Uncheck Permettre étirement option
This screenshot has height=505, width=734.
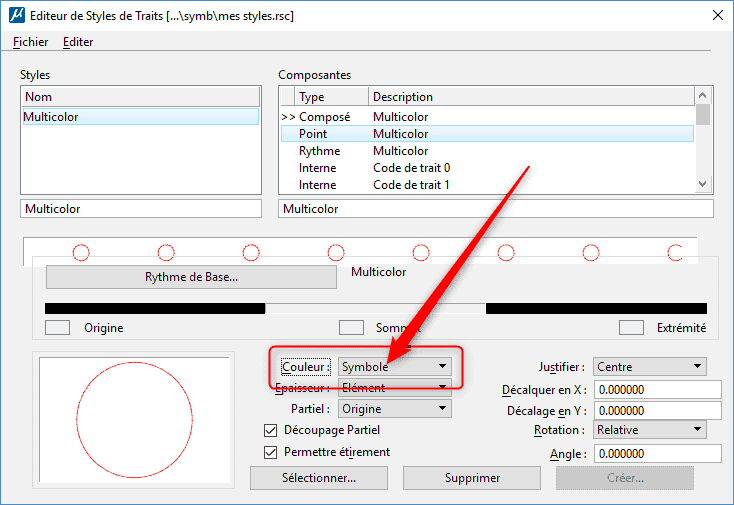click(x=270, y=452)
